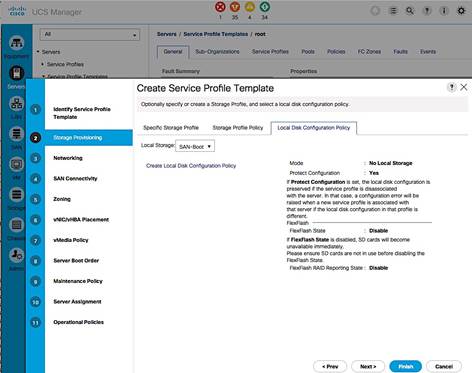Select the Server Boot Order step
This screenshot has height=373, width=472.
click(x=76, y=261)
